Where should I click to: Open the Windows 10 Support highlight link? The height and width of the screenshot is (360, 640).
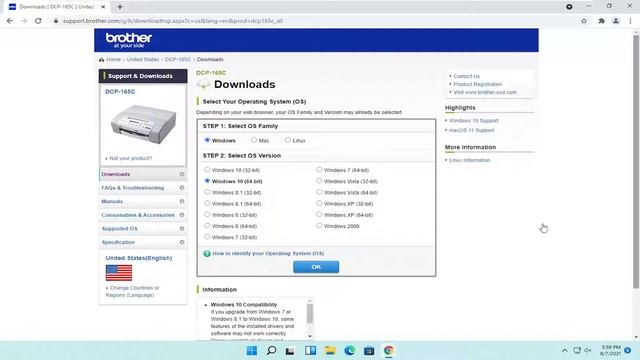coord(474,121)
